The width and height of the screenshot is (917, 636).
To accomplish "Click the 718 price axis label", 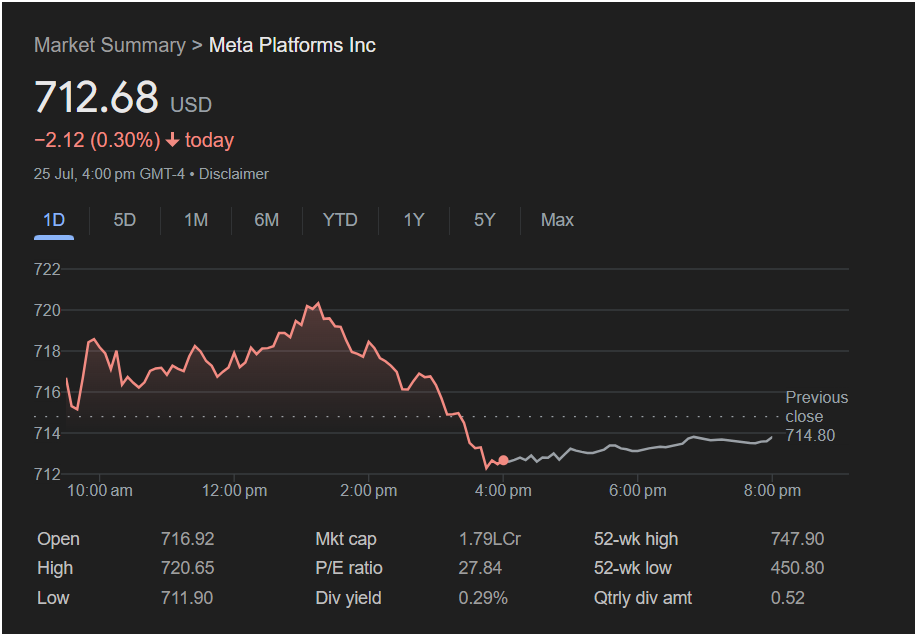I will [47, 351].
